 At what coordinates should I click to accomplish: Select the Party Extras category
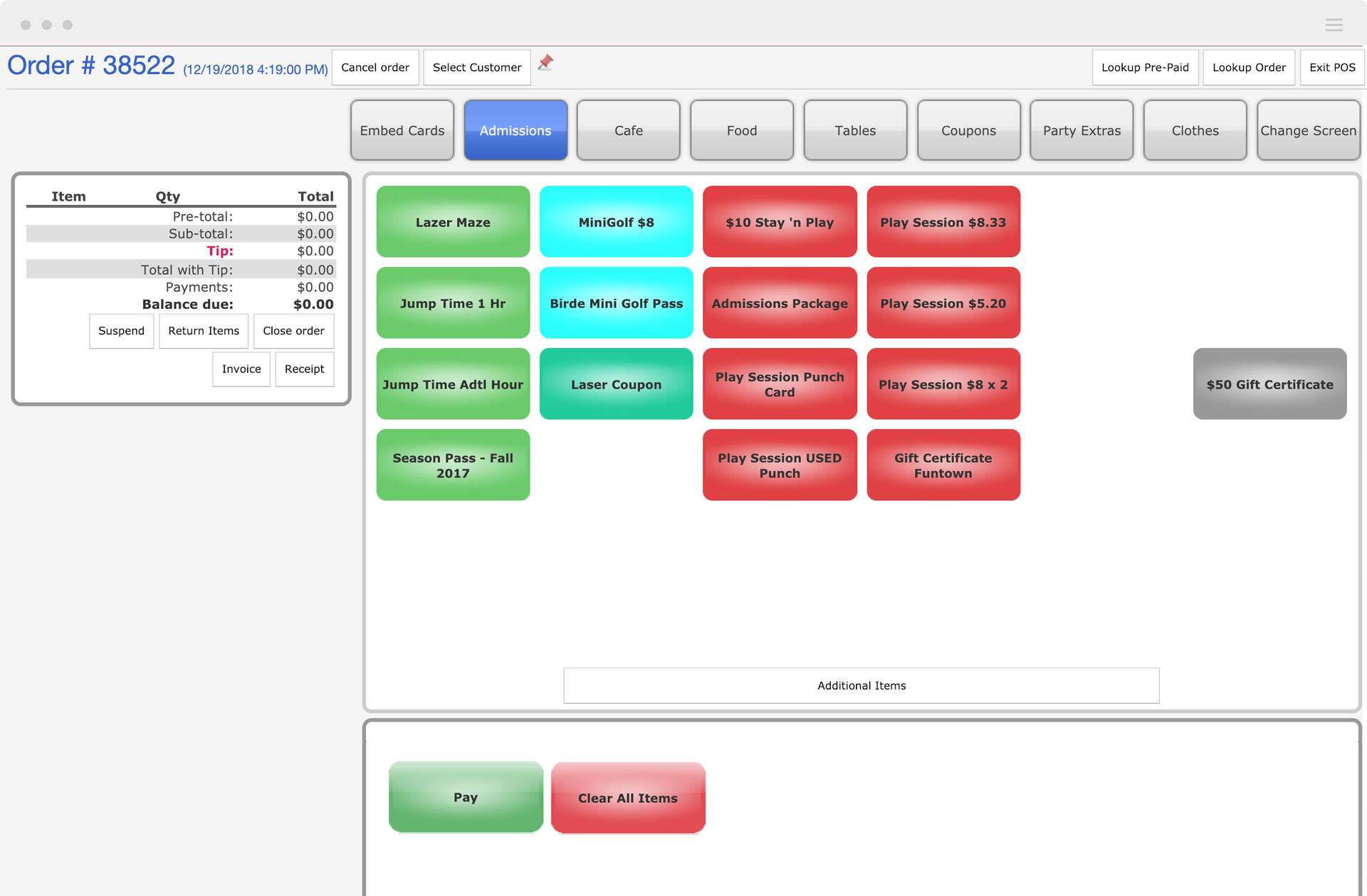1081,130
